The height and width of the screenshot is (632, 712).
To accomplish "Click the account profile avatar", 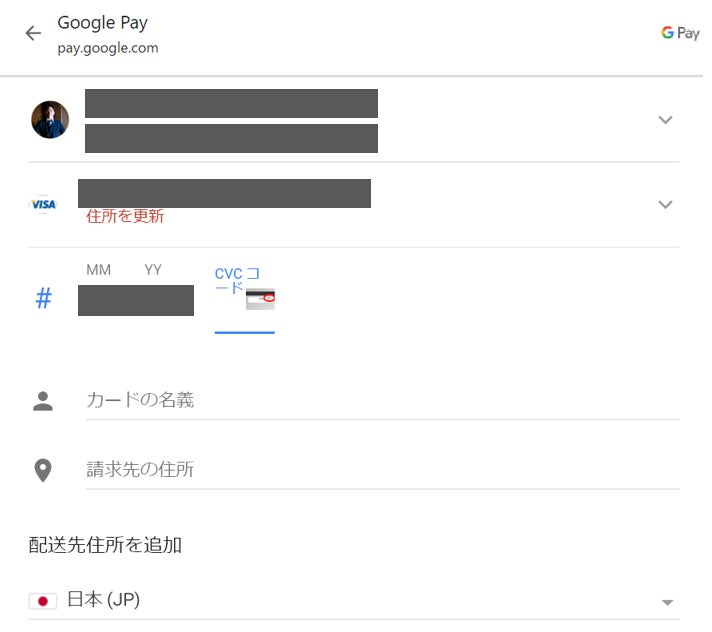I will coord(50,120).
